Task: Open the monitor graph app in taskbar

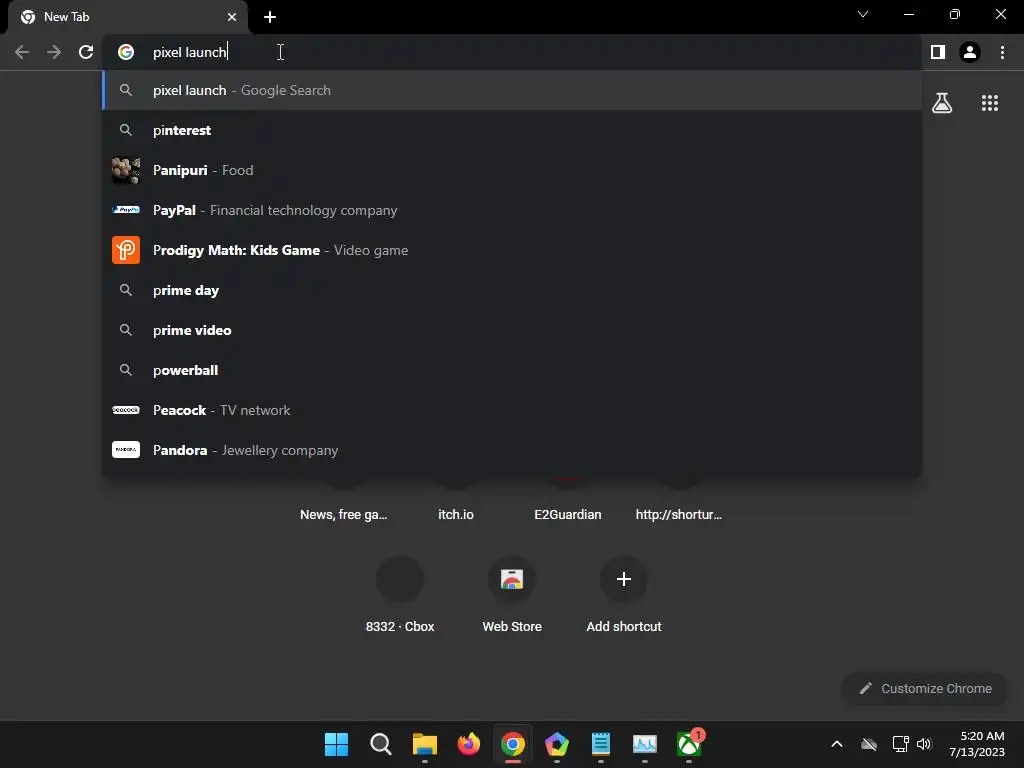Action: pyautogui.click(x=645, y=744)
